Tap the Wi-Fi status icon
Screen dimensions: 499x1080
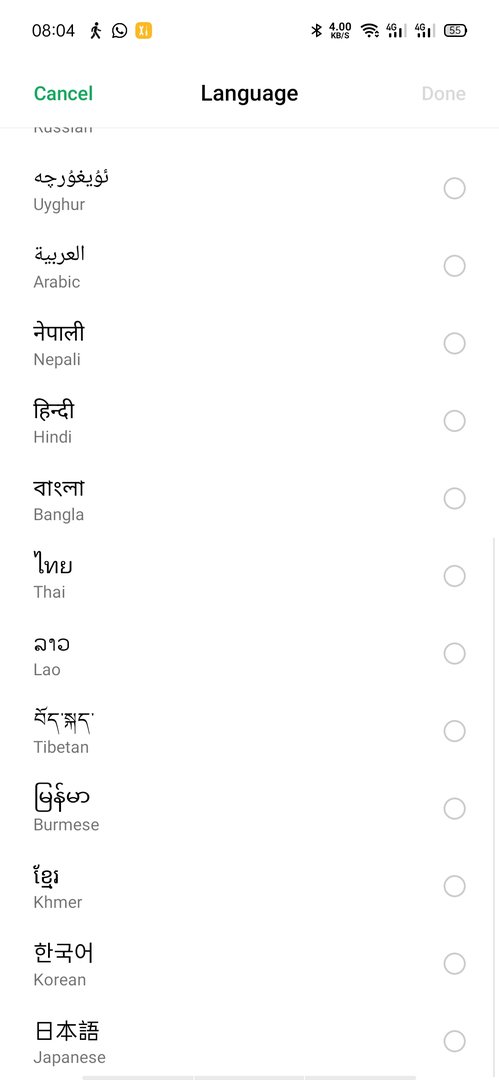(x=370, y=30)
